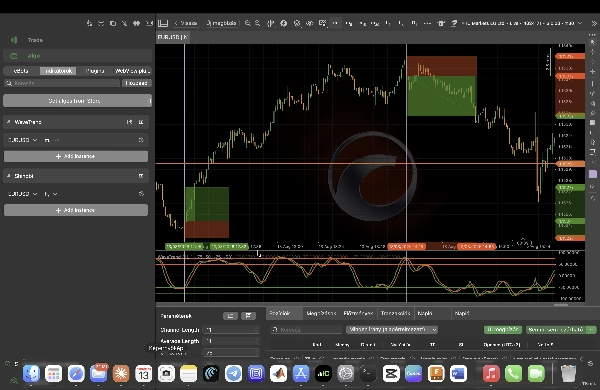The width and height of the screenshot is (600, 390).
Task: Open Safari from the Dock
Action: pyautogui.click(x=76, y=373)
